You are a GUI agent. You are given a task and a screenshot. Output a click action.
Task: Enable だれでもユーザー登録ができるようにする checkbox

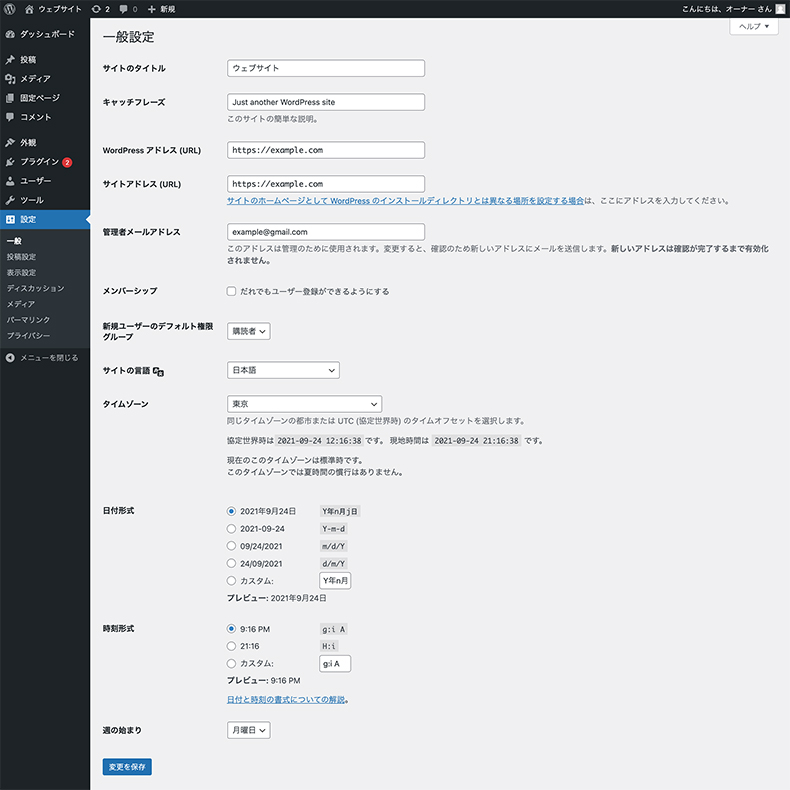[232, 291]
